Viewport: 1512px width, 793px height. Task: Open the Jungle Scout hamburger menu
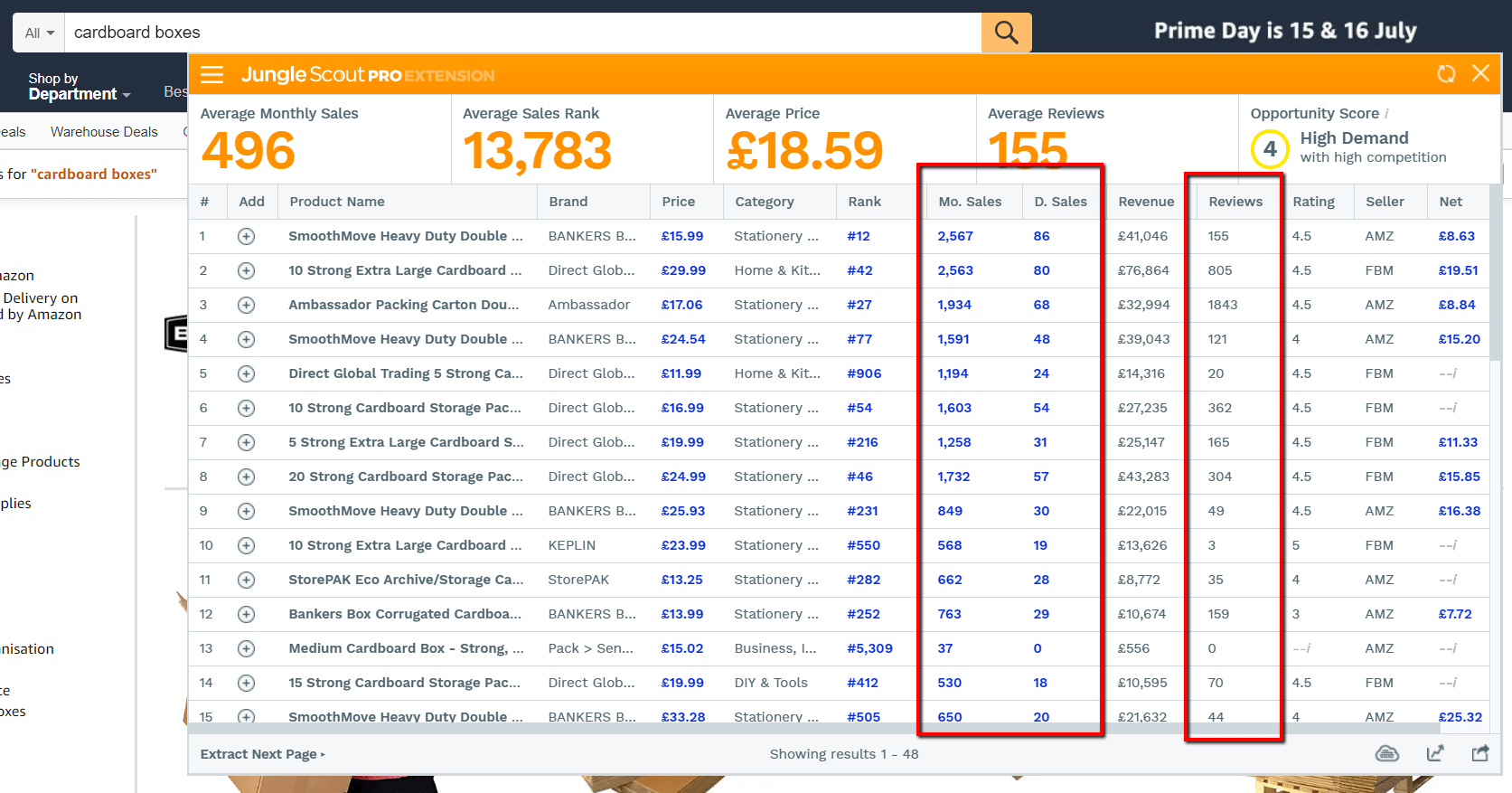(211, 74)
